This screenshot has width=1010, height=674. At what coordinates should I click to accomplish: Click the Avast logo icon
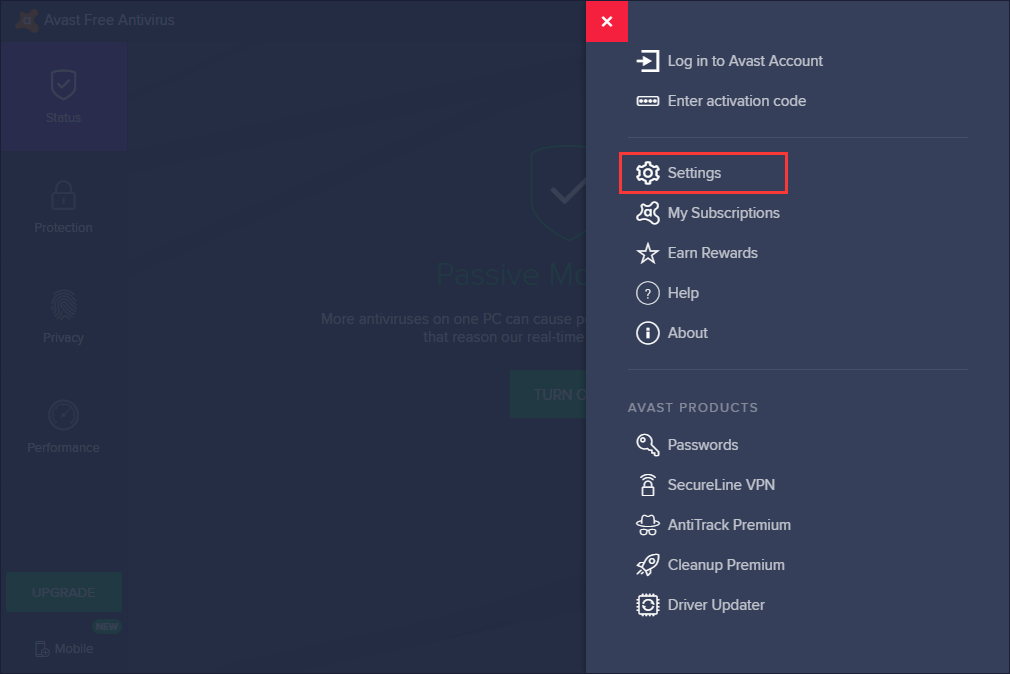pos(26,20)
